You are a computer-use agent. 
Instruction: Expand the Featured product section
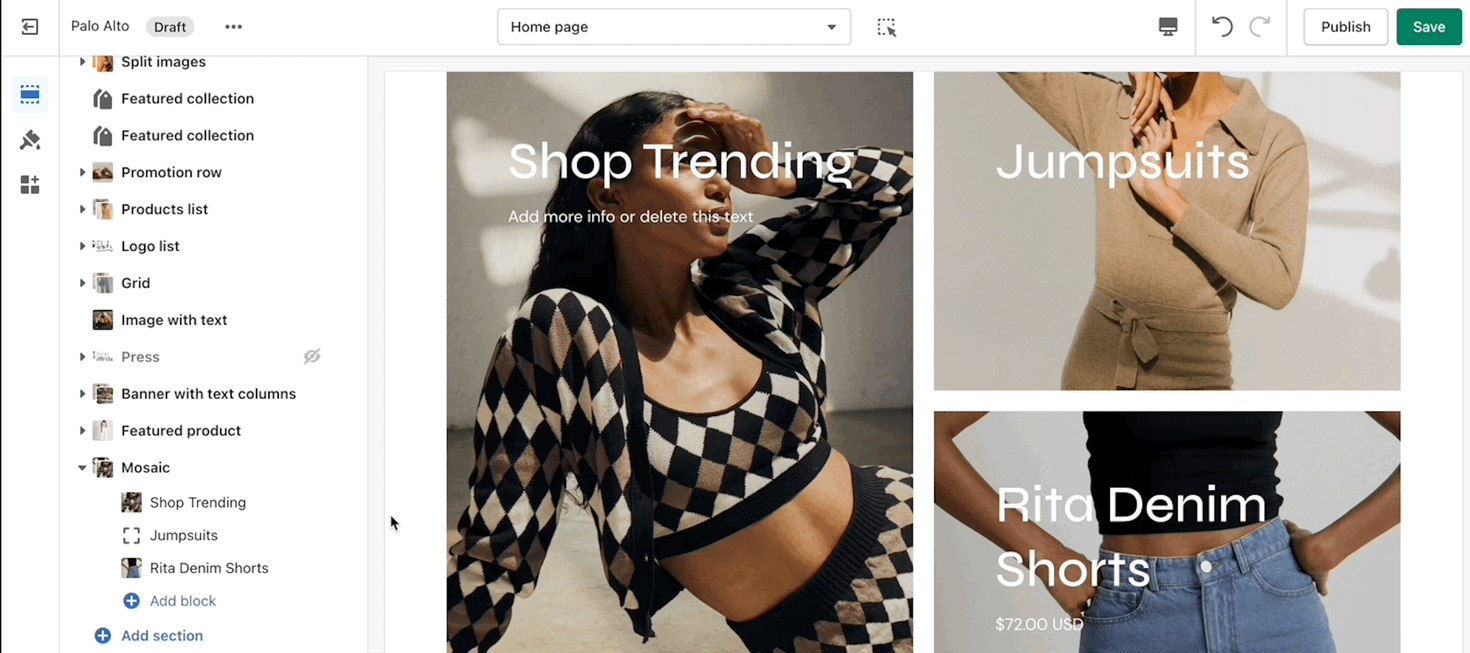point(82,430)
